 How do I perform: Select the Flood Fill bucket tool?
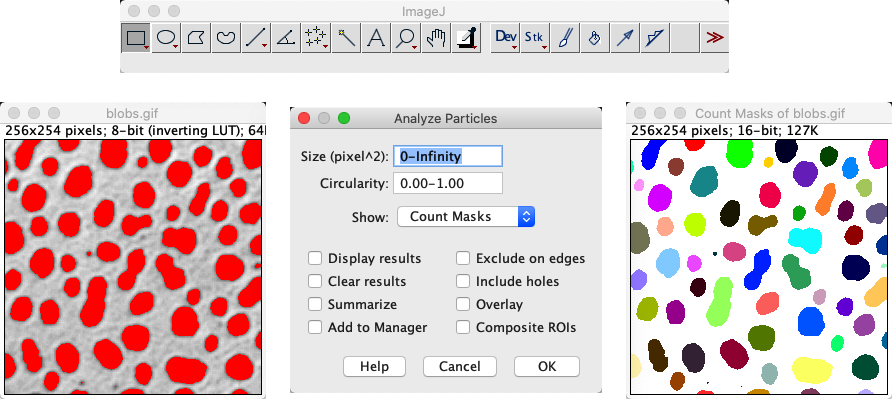pyautogui.click(x=594, y=38)
